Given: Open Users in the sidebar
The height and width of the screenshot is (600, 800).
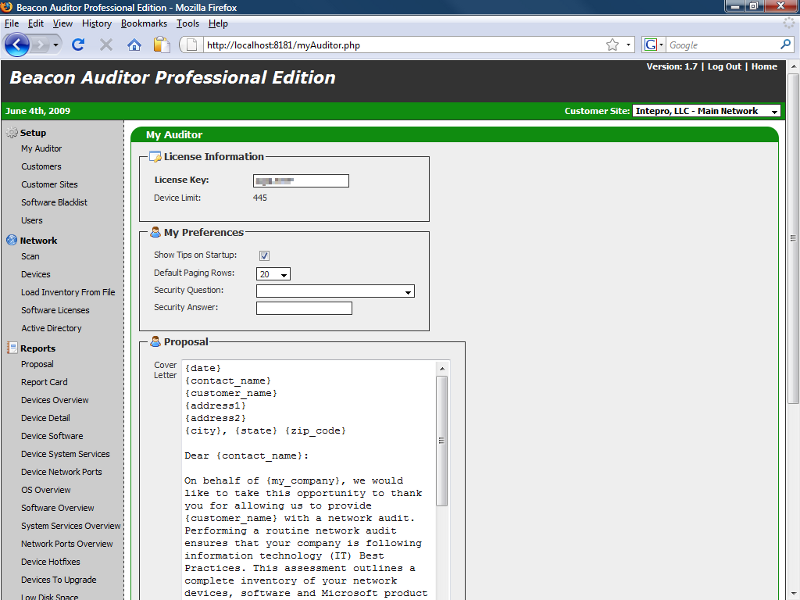Looking at the screenshot, I should (32, 220).
